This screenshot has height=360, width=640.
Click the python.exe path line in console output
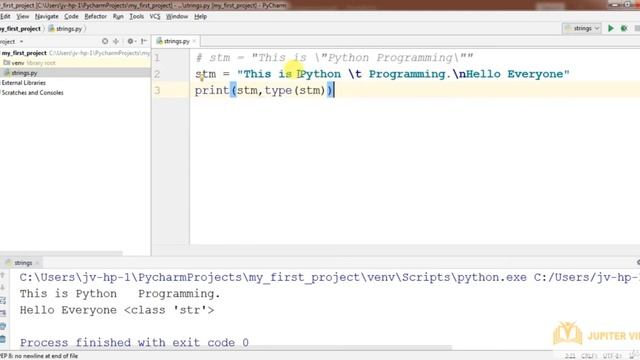click(x=329, y=278)
